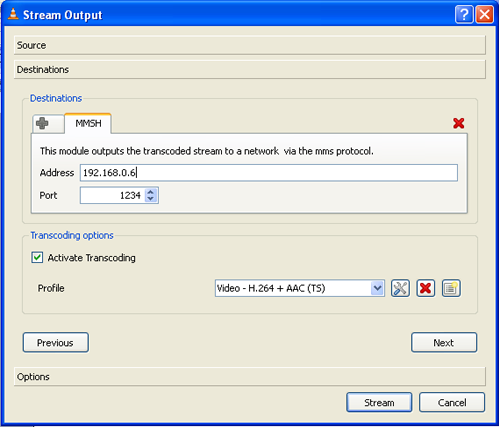Create a new profile with the notepad icon
The image size is (500, 427).
click(x=451, y=288)
